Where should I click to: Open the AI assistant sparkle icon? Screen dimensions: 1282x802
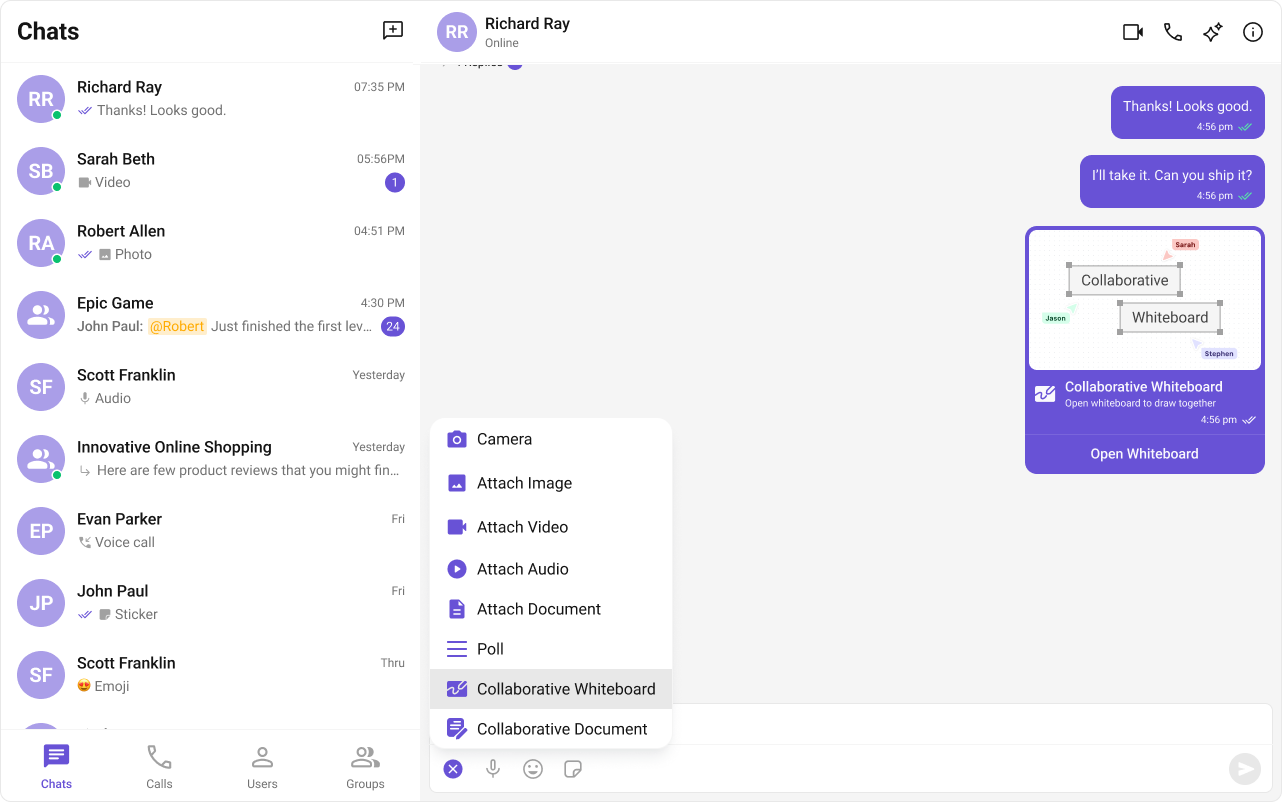pyautogui.click(x=1212, y=31)
